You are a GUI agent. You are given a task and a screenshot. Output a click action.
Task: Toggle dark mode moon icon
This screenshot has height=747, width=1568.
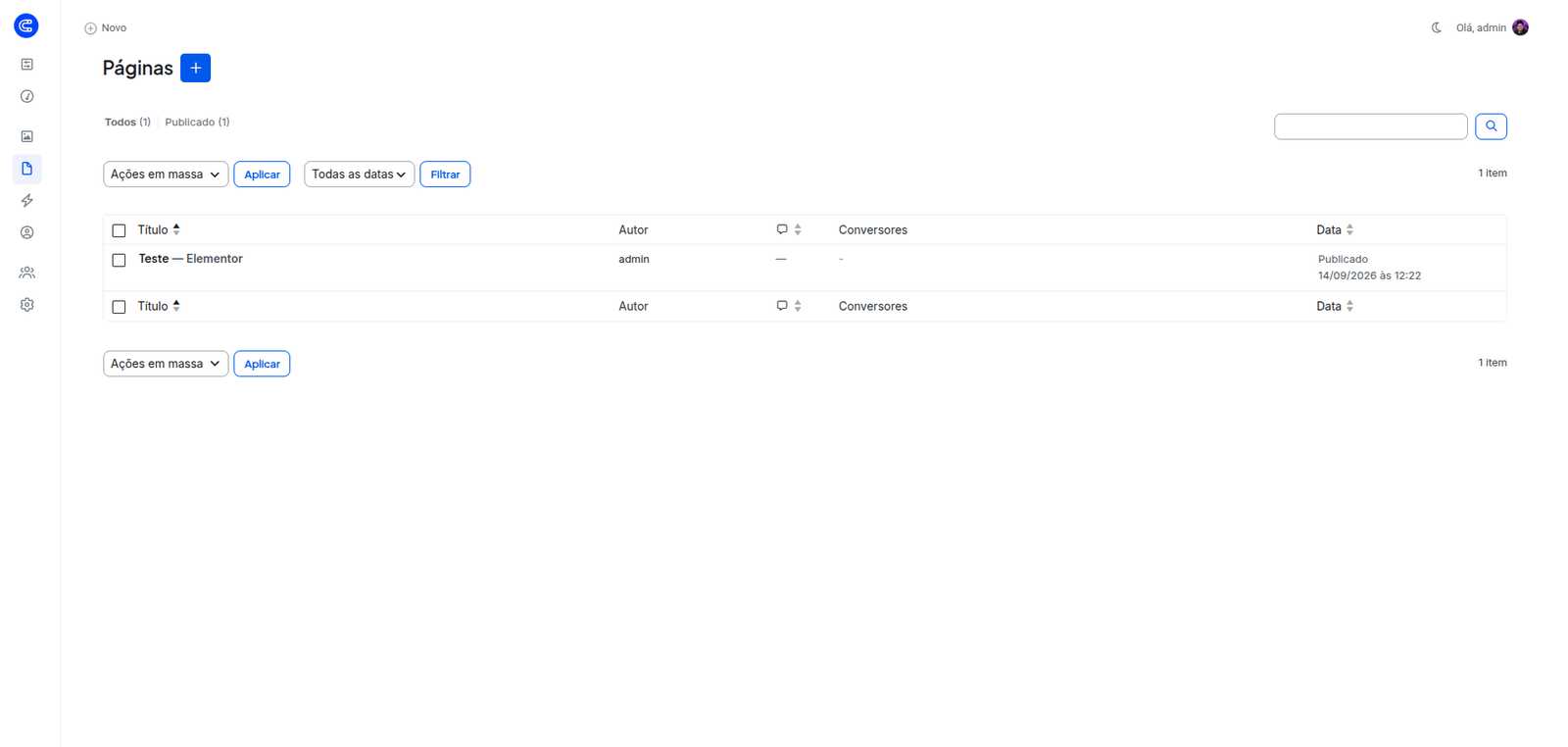coord(1437,27)
